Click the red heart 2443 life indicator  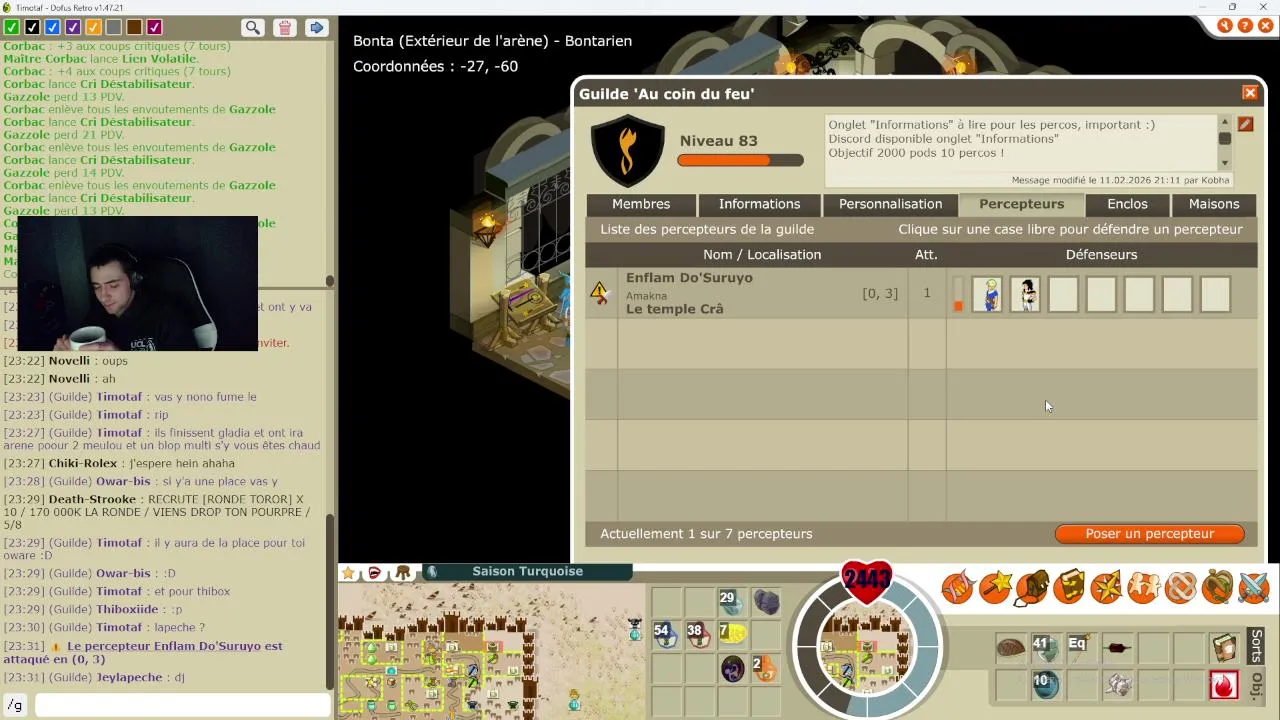pyautogui.click(x=866, y=580)
